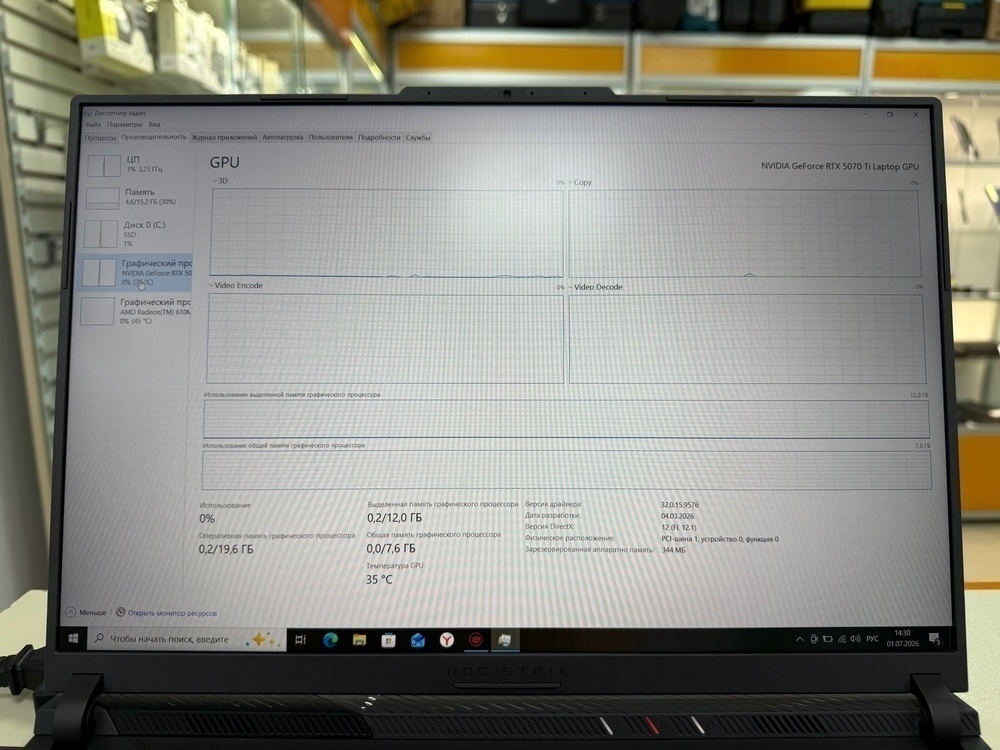Viewport: 1000px width, 750px height.
Task: Switch to the Производительность tab
Action: [x=154, y=137]
